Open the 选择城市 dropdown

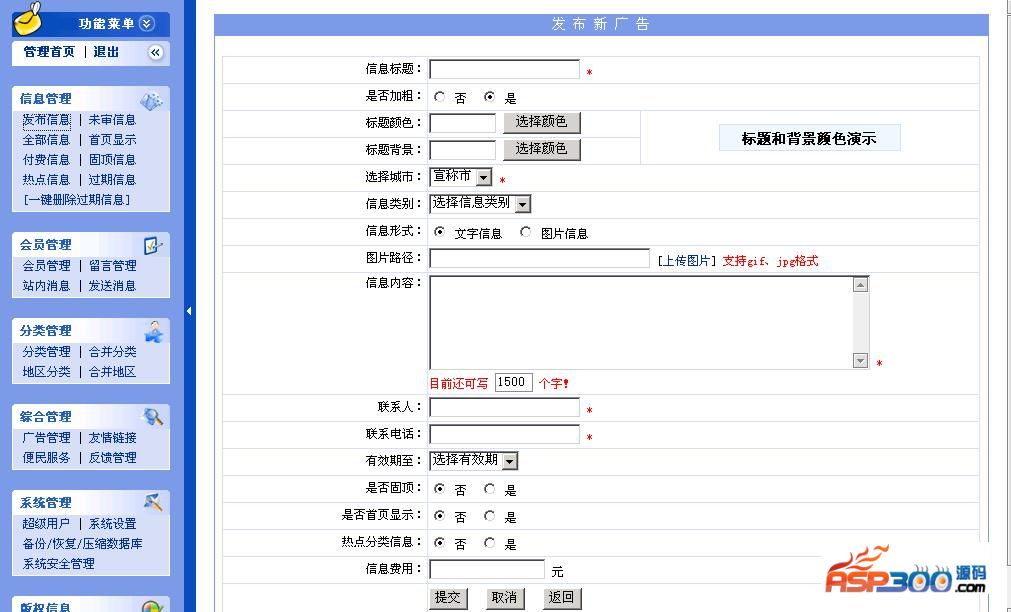(x=461, y=176)
